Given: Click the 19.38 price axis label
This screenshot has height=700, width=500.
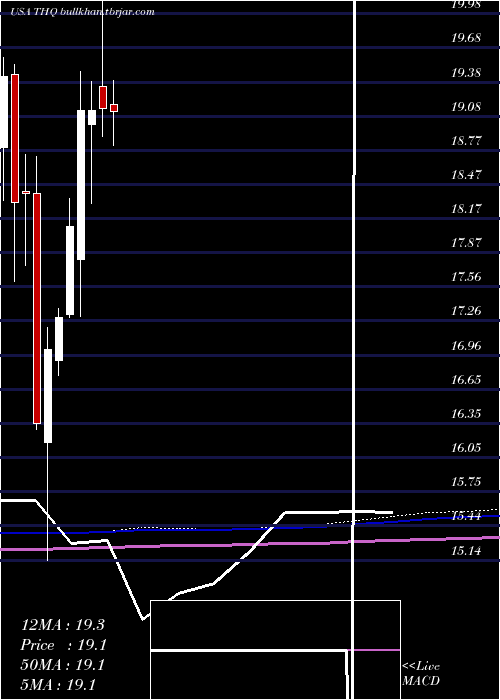Looking at the screenshot, I should pos(466,72).
